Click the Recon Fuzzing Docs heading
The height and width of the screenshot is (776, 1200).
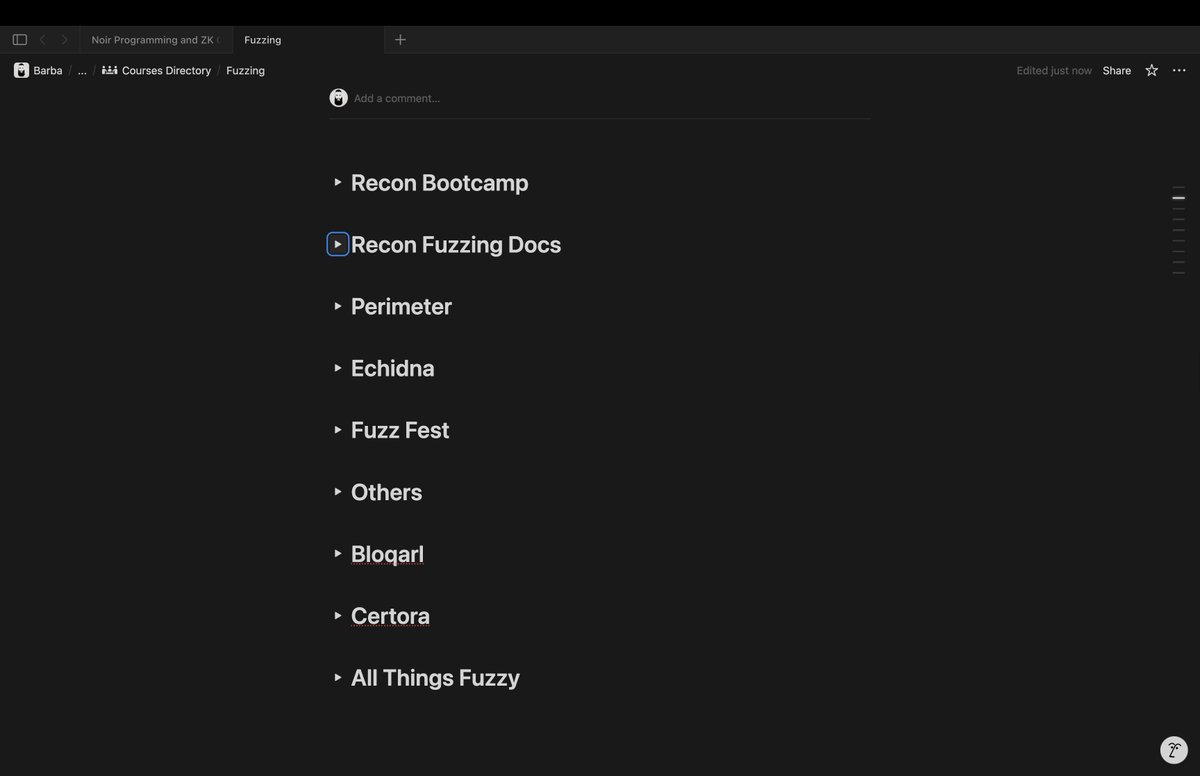[456, 245]
